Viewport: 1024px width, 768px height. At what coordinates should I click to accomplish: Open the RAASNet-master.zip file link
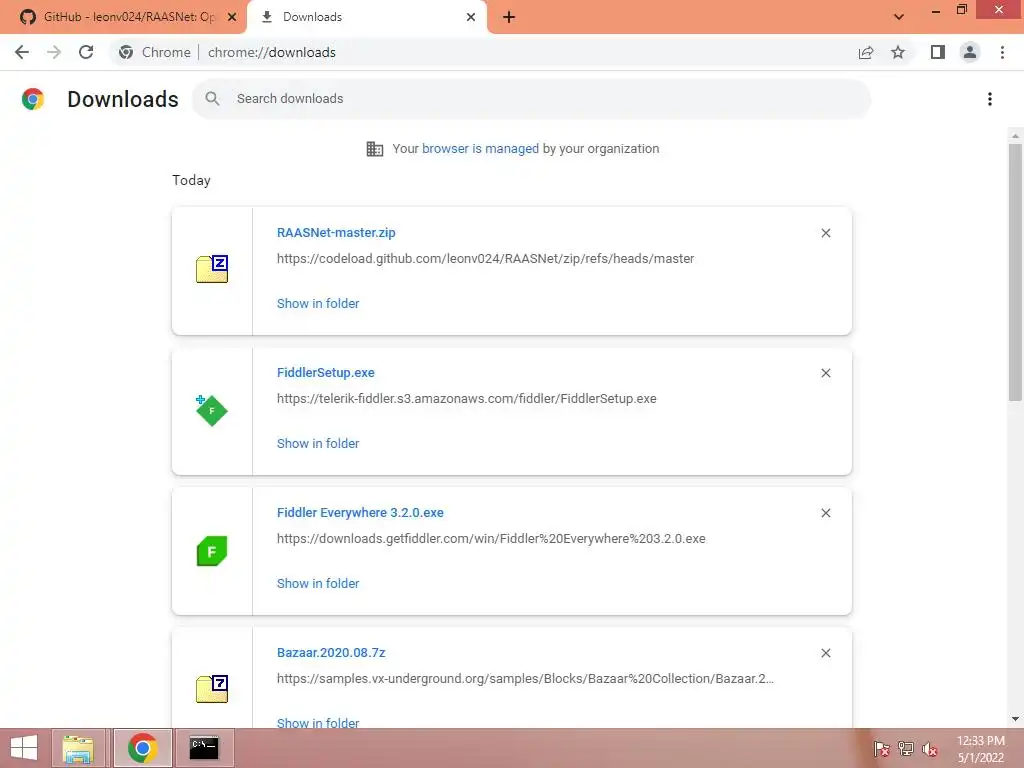336,232
